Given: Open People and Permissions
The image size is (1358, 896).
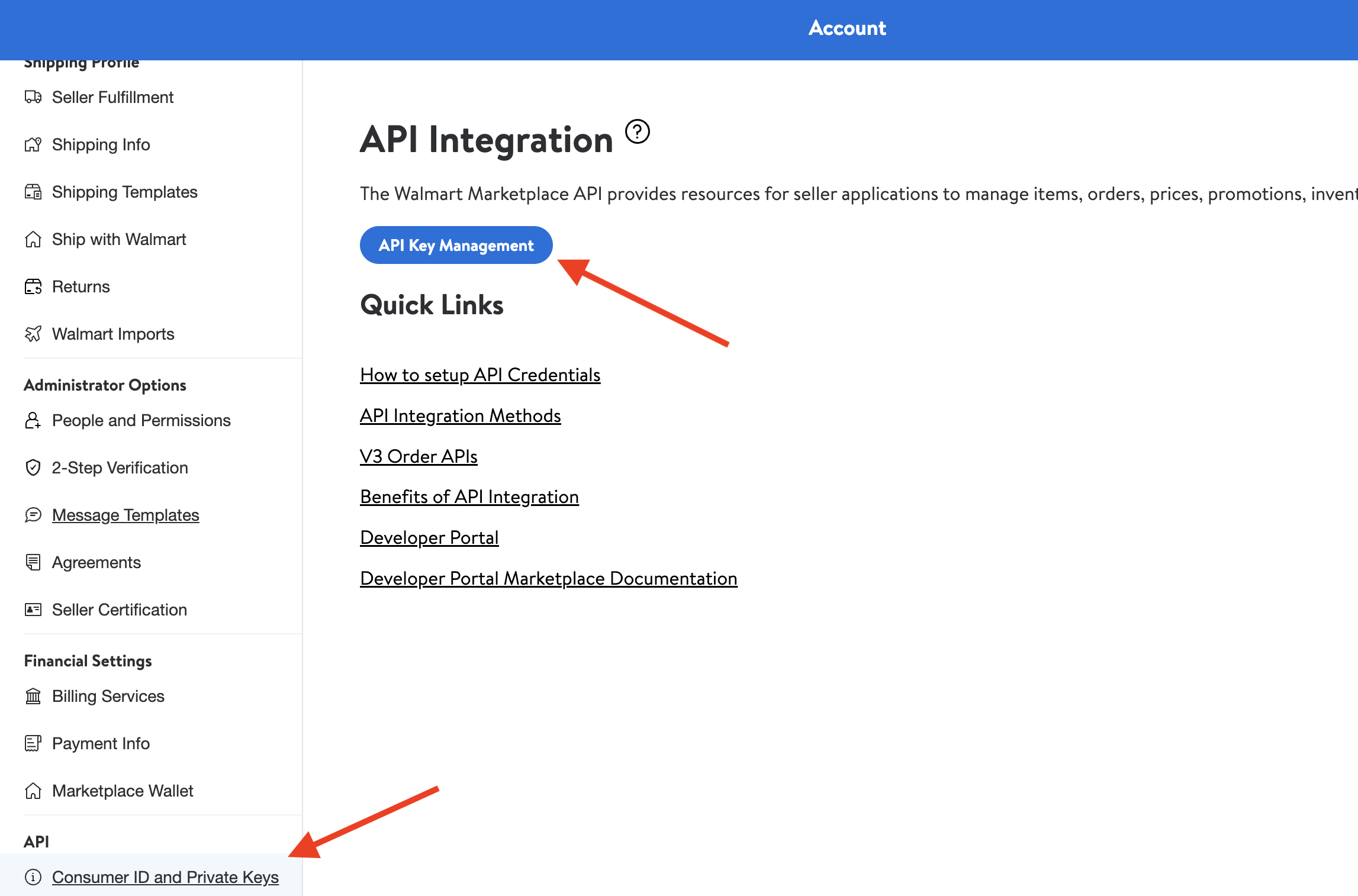Looking at the screenshot, I should tap(141, 420).
